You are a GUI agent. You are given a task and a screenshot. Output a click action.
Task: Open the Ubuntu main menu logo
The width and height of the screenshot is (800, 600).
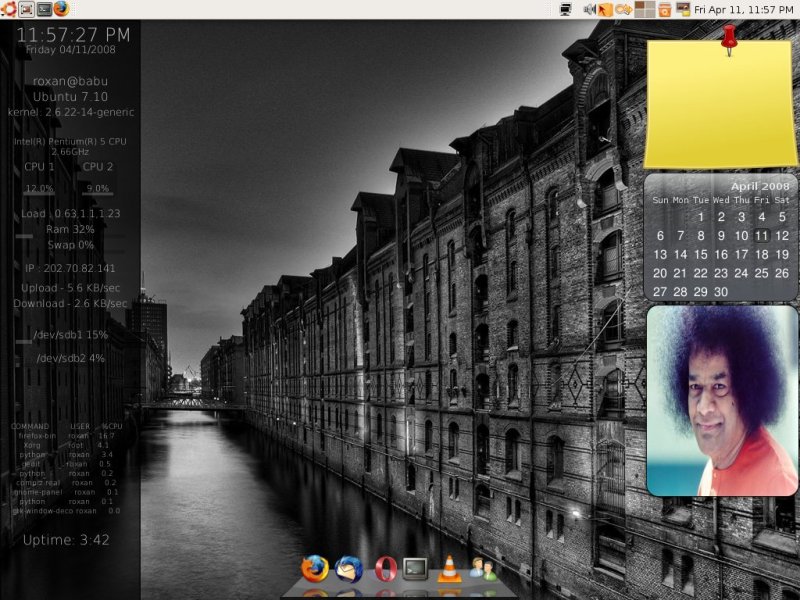[x=8, y=9]
